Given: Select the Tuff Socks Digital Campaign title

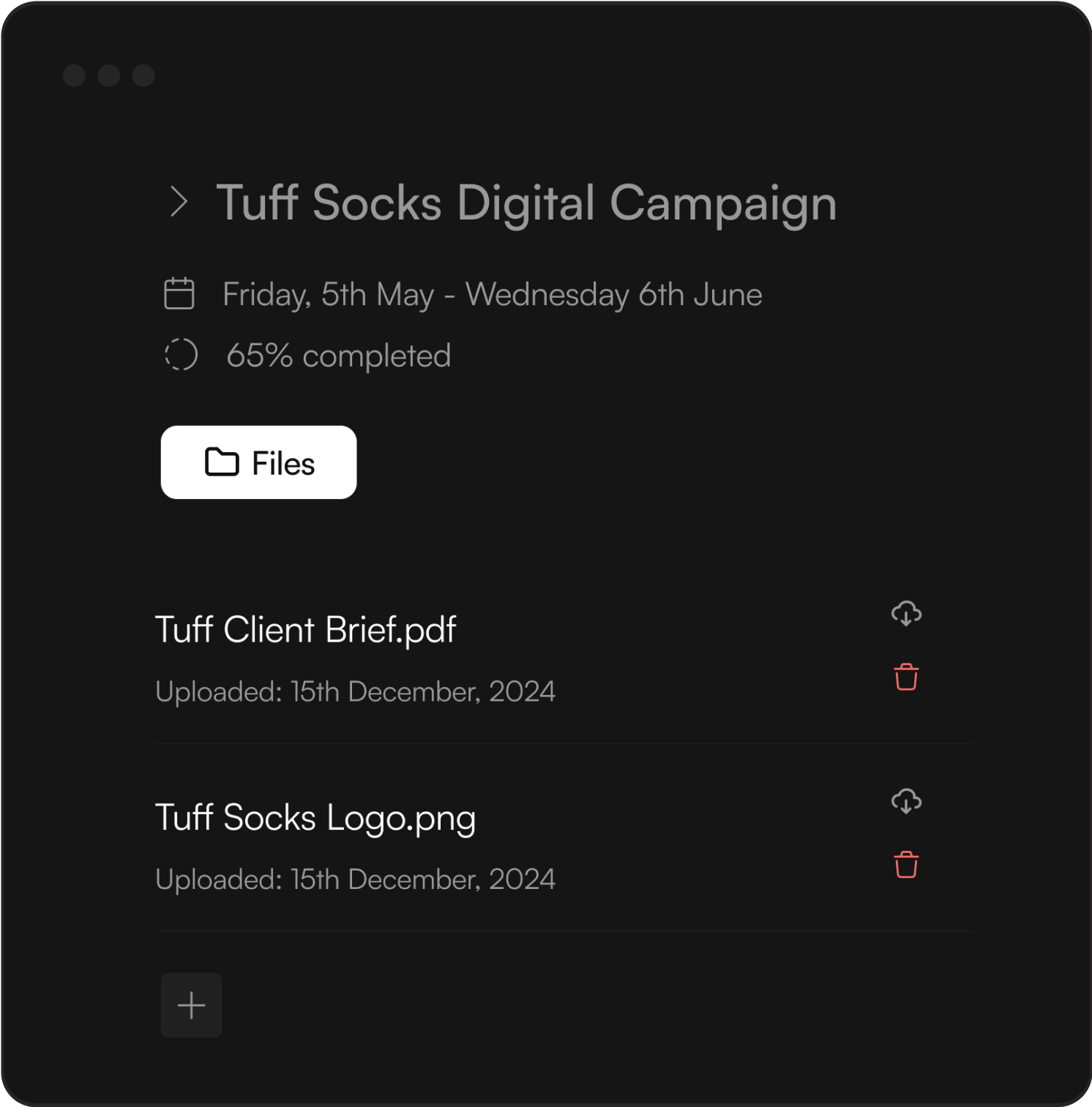Looking at the screenshot, I should pyautogui.click(x=526, y=203).
